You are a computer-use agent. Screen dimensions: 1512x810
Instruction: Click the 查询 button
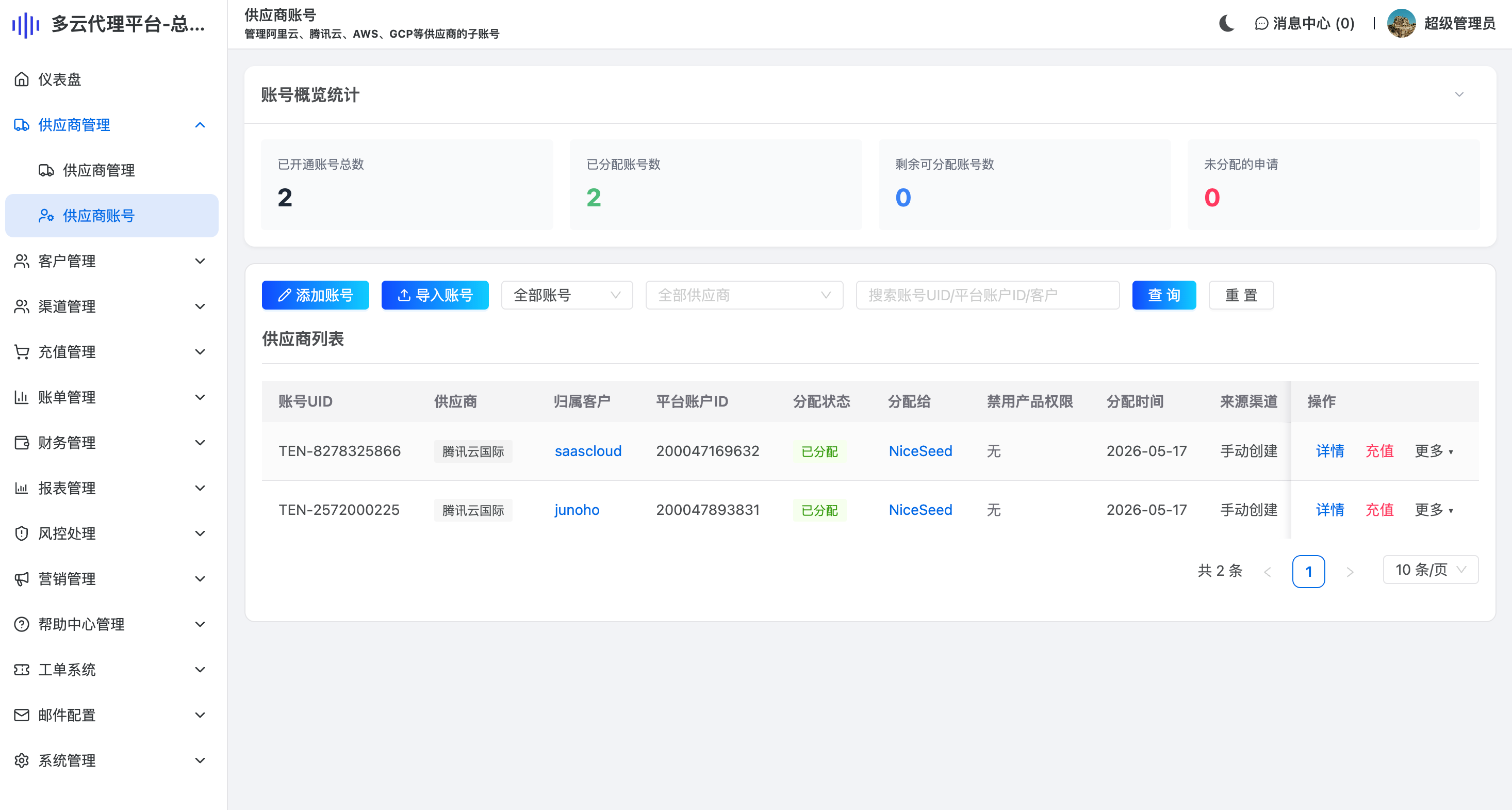(1164, 295)
